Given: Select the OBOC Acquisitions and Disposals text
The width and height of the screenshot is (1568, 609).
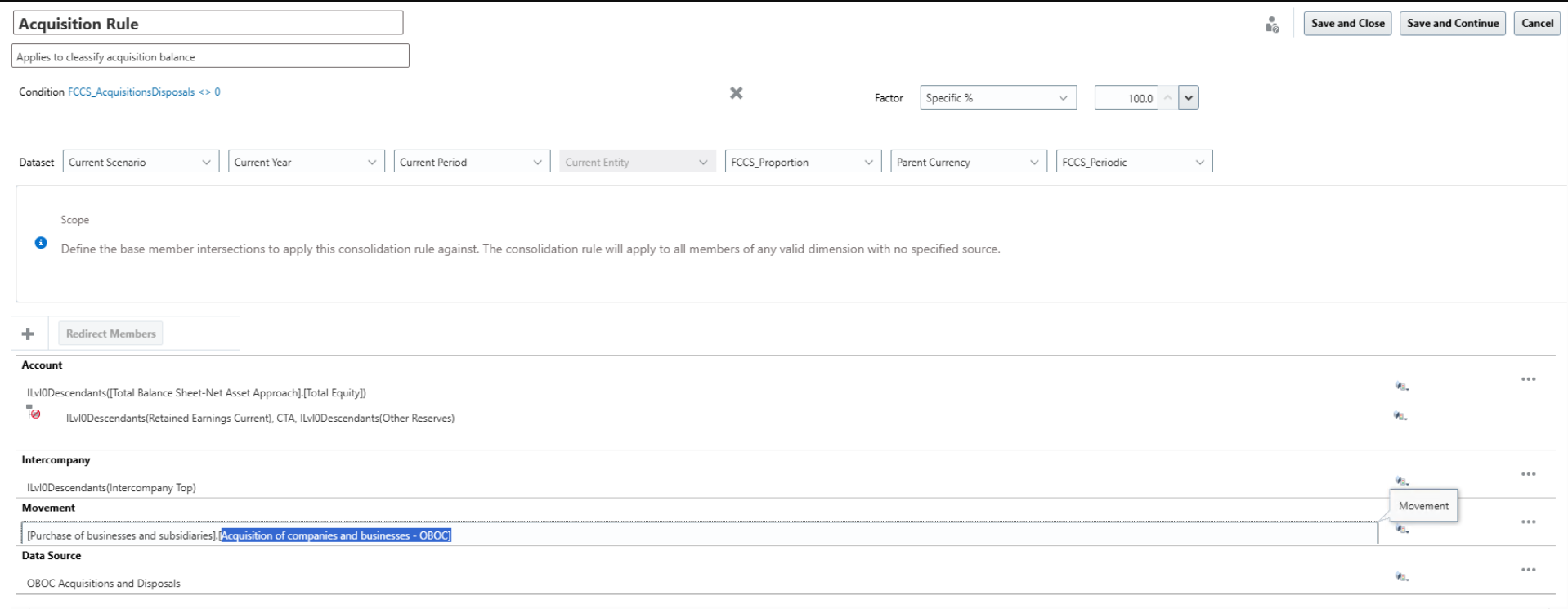Looking at the screenshot, I should click(104, 584).
